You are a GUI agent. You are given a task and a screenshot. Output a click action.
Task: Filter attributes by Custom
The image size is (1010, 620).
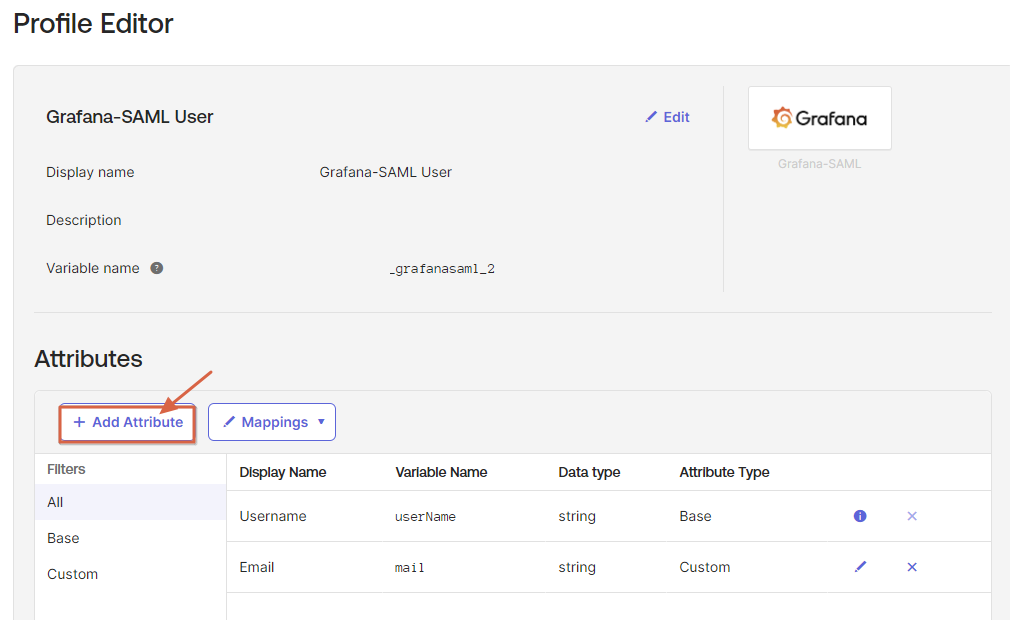73,574
